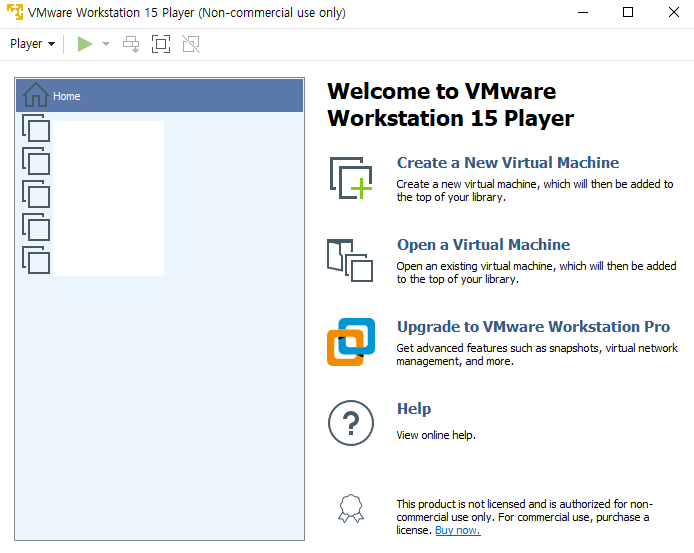
Task: Click the new virtual machine plus icon
Action: [351, 178]
